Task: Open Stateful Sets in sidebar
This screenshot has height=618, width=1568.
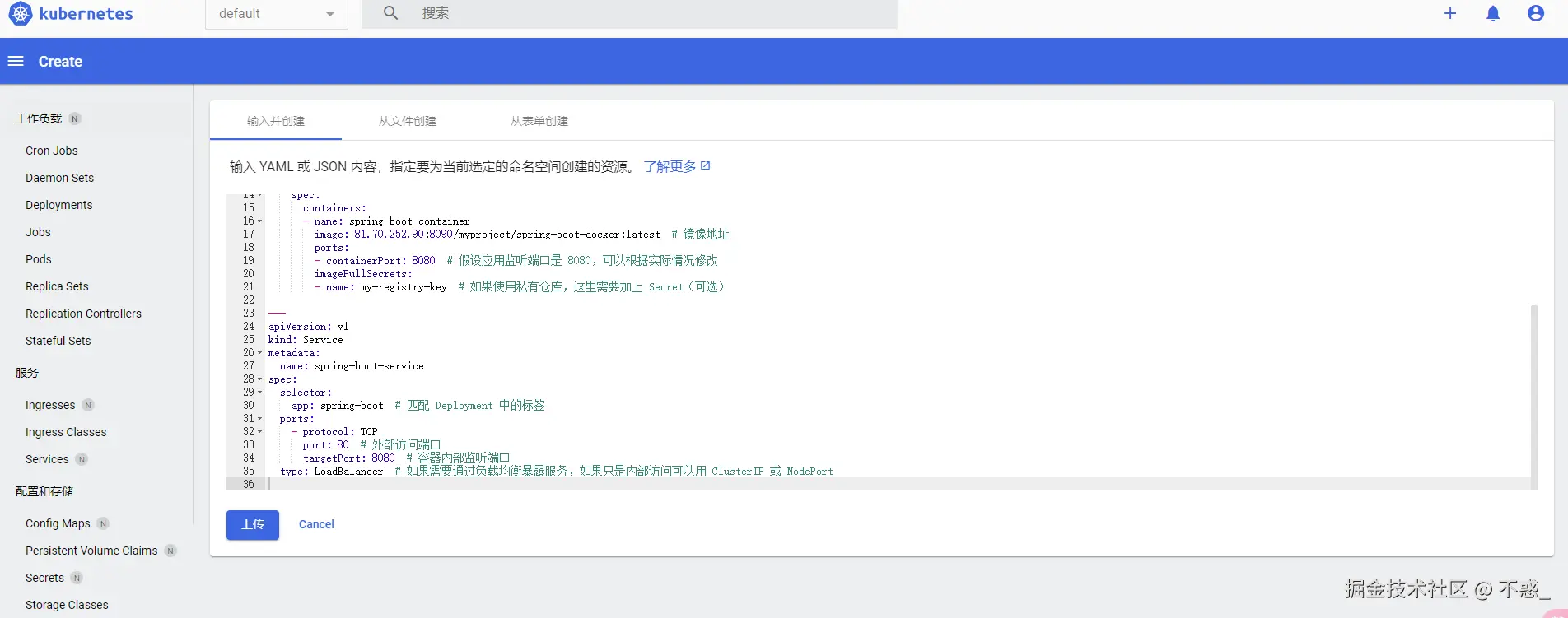Action: click(x=58, y=341)
